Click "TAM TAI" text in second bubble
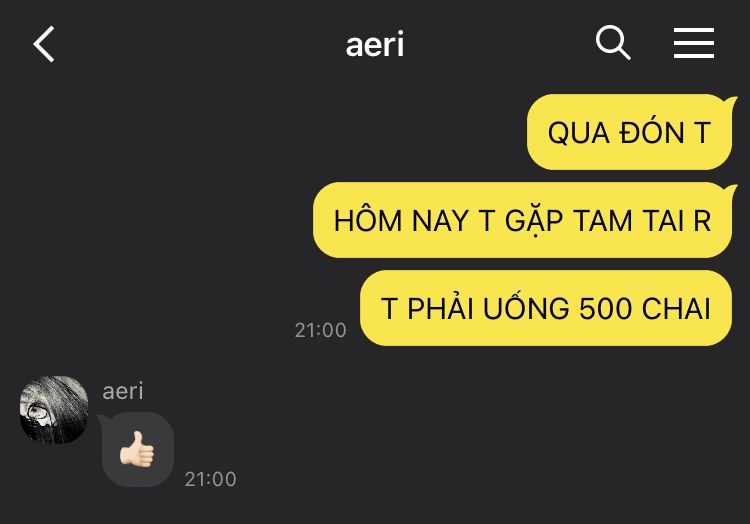Image resolution: width=750 pixels, height=524 pixels. click(629, 221)
